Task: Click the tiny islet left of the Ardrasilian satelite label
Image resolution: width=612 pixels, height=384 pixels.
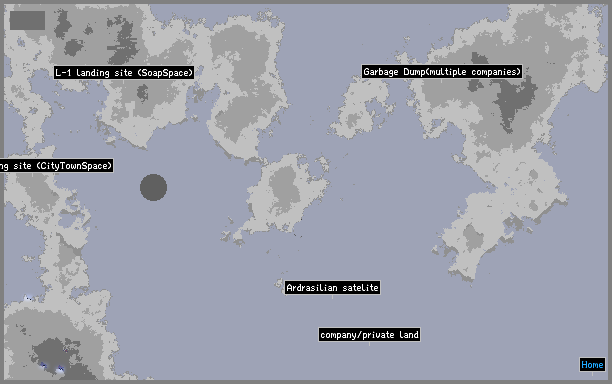Action: 279,283
